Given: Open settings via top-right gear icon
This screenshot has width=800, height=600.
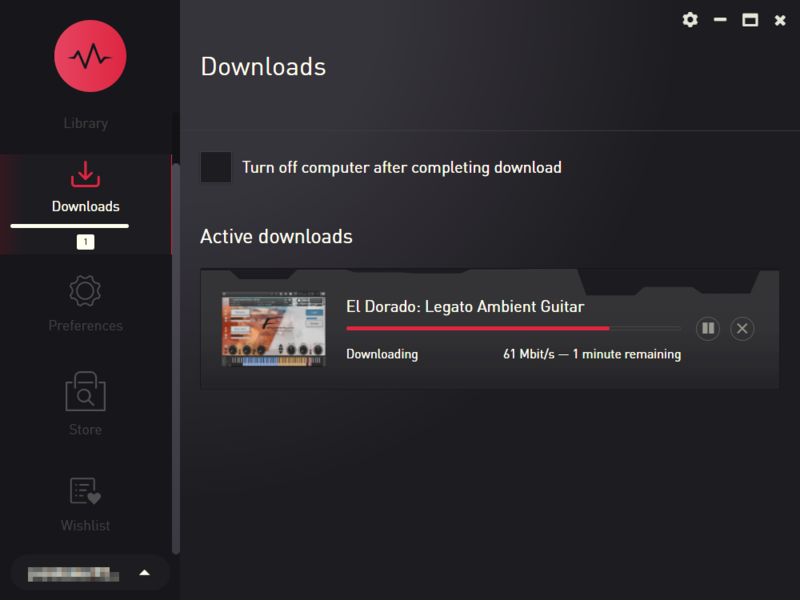Looking at the screenshot, I should pos(690,20).
